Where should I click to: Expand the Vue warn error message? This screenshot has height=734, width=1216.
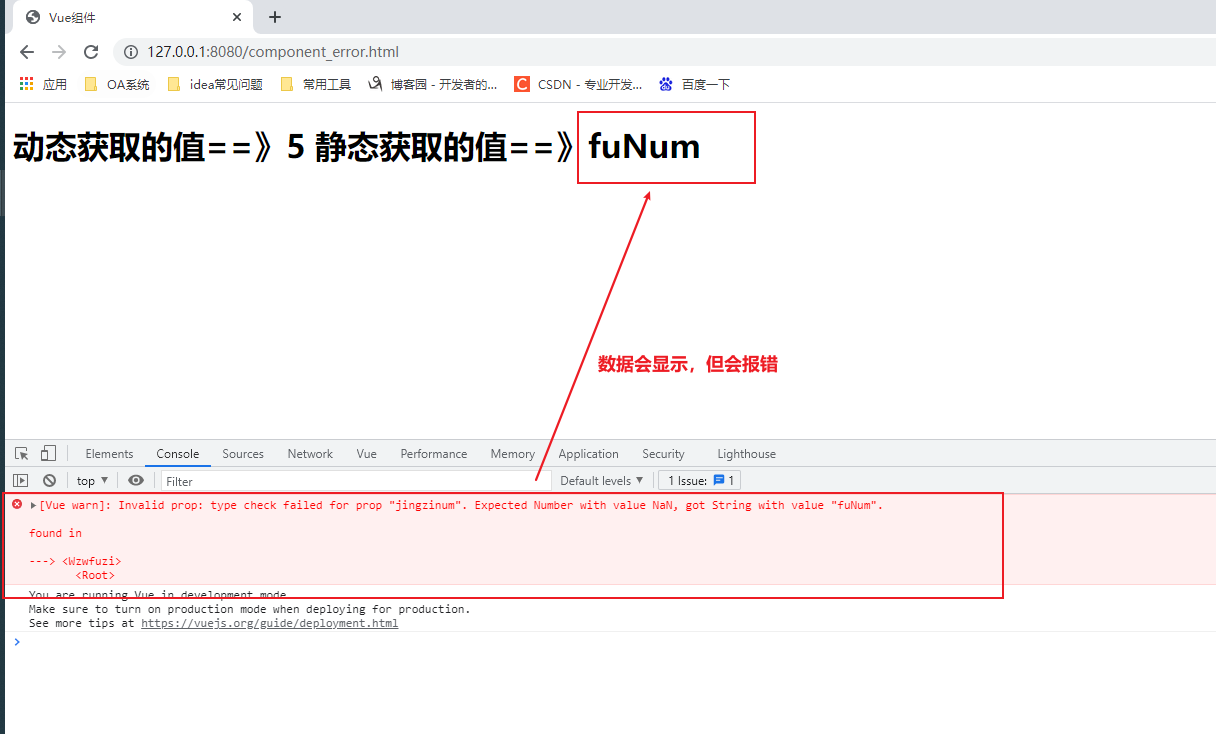click(33, 505)
